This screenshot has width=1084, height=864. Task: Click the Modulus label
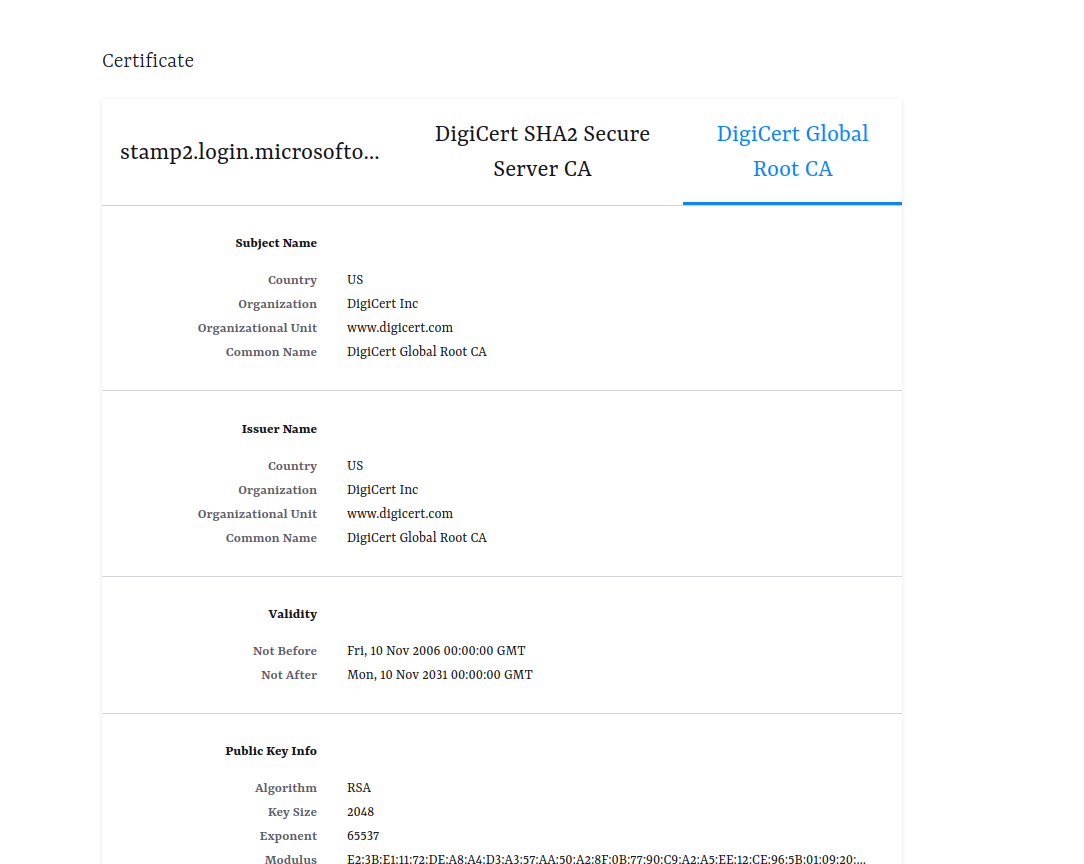[290, 859]
